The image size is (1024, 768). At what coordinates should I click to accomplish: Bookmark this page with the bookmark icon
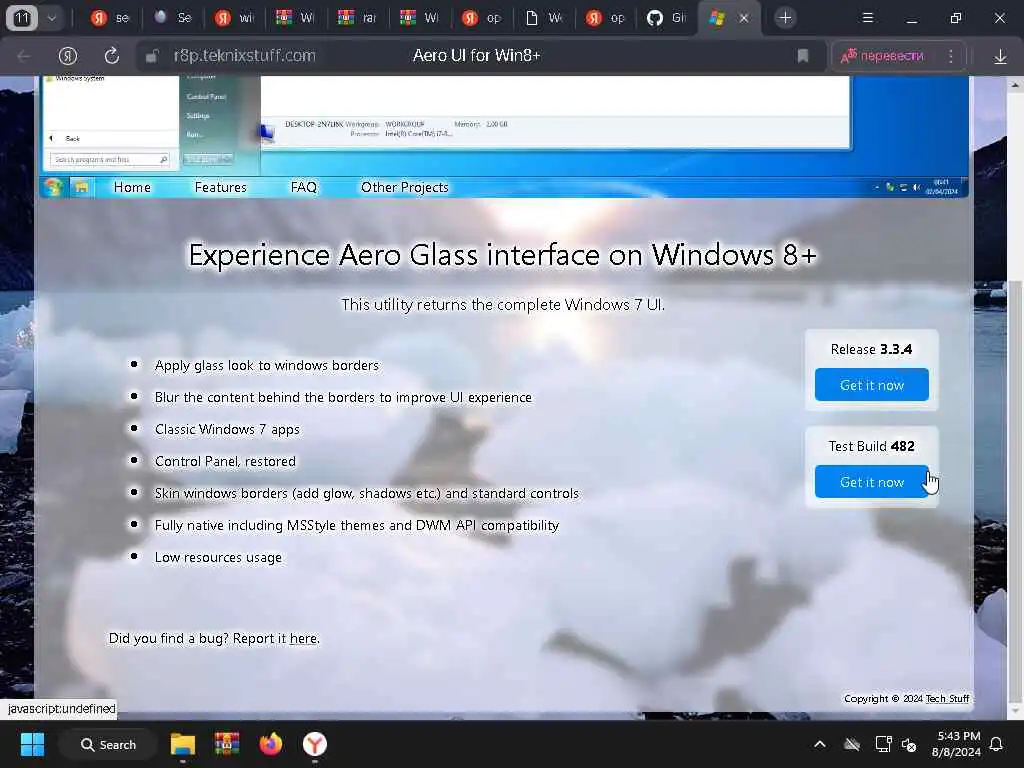803,56
